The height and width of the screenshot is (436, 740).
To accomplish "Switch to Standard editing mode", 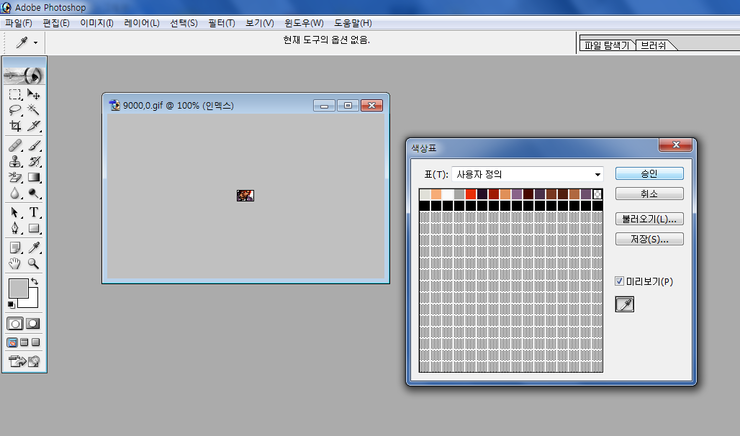I will click(x=15, y=324).
